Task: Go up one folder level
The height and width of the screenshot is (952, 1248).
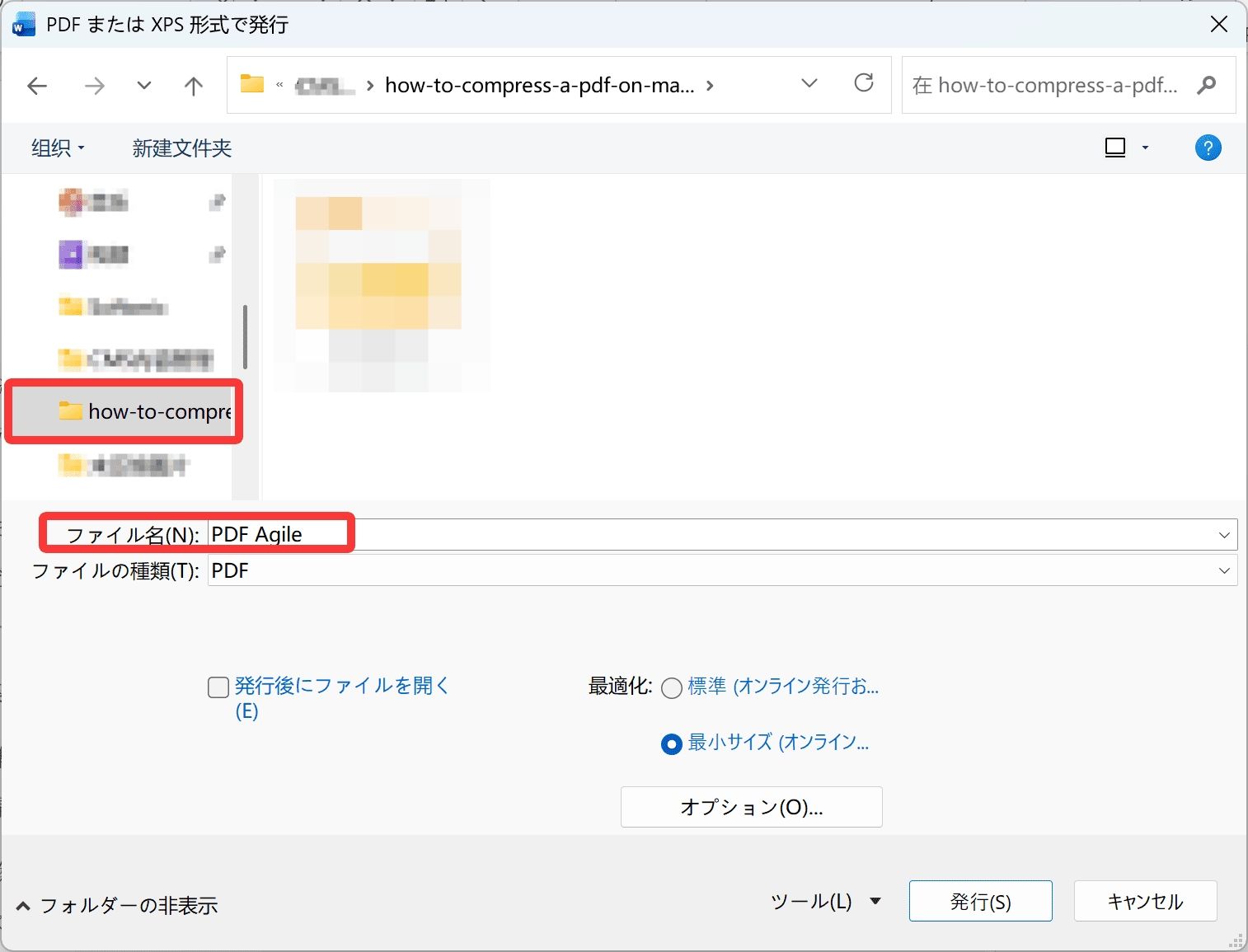Action: (x=192, y=85)
